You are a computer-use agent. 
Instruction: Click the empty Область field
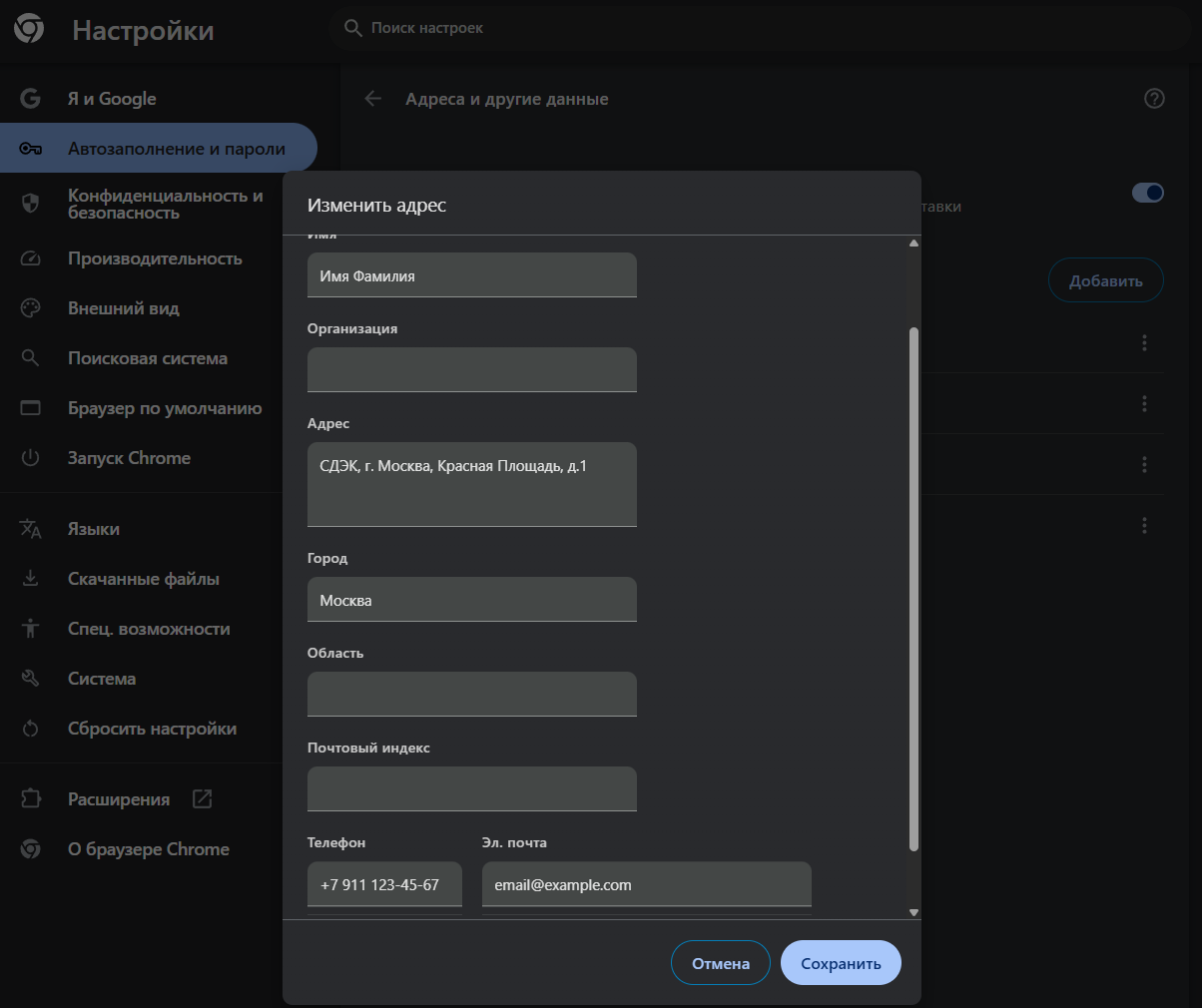click(472, 694)
